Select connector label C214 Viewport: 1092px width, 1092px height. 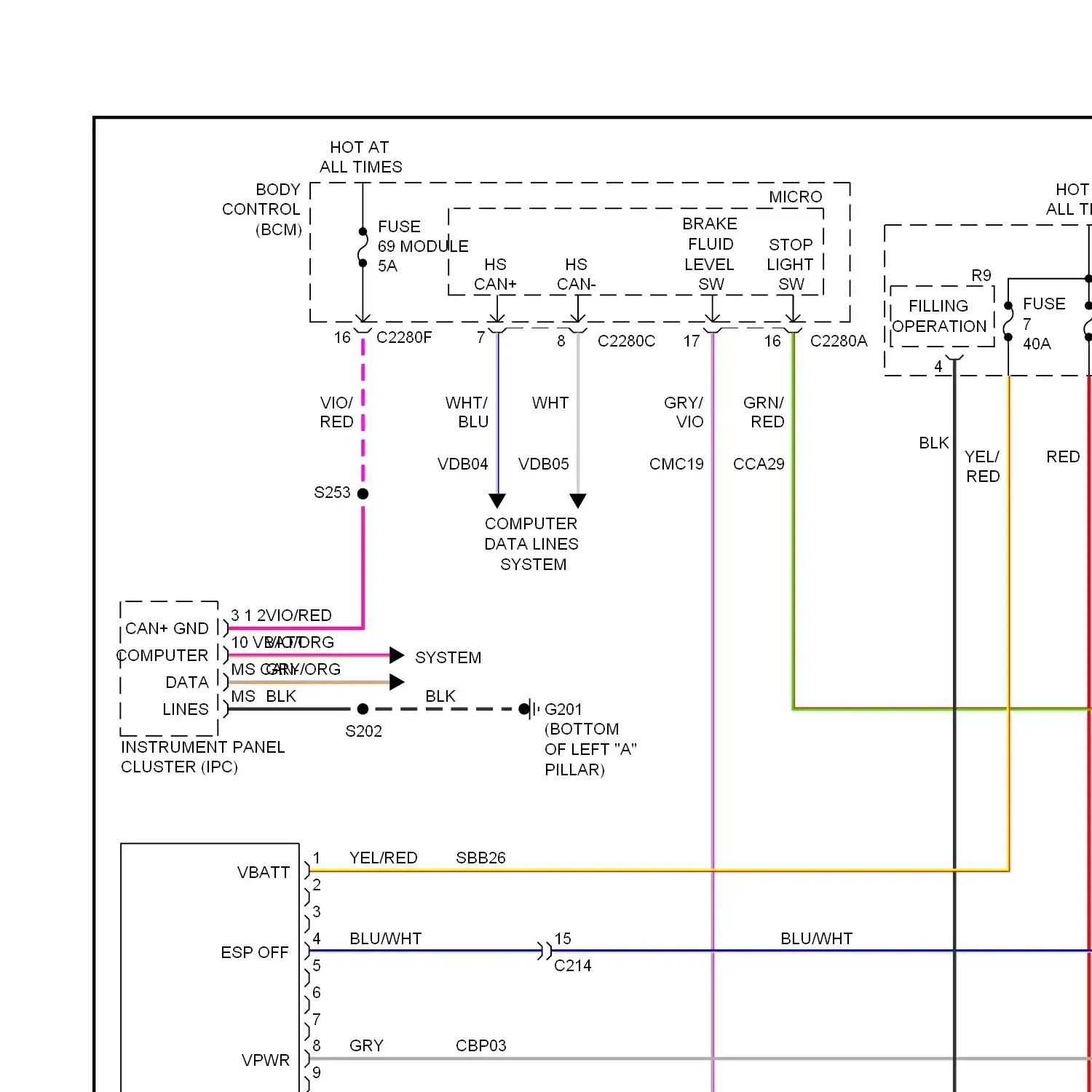573,966
